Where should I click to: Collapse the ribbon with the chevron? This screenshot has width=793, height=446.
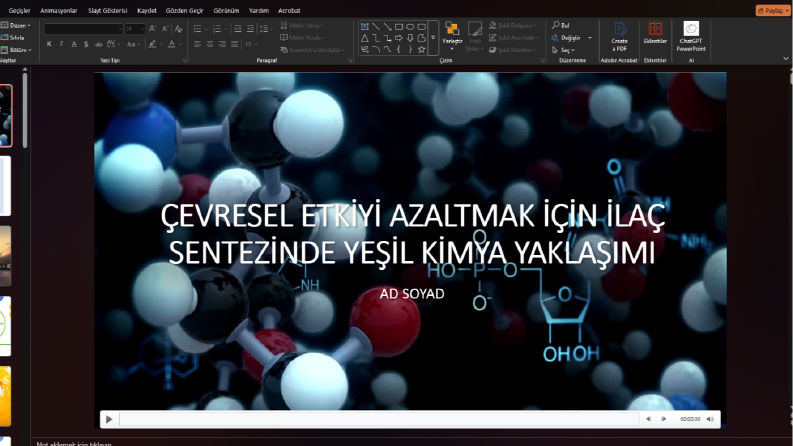tap(785, 58)
